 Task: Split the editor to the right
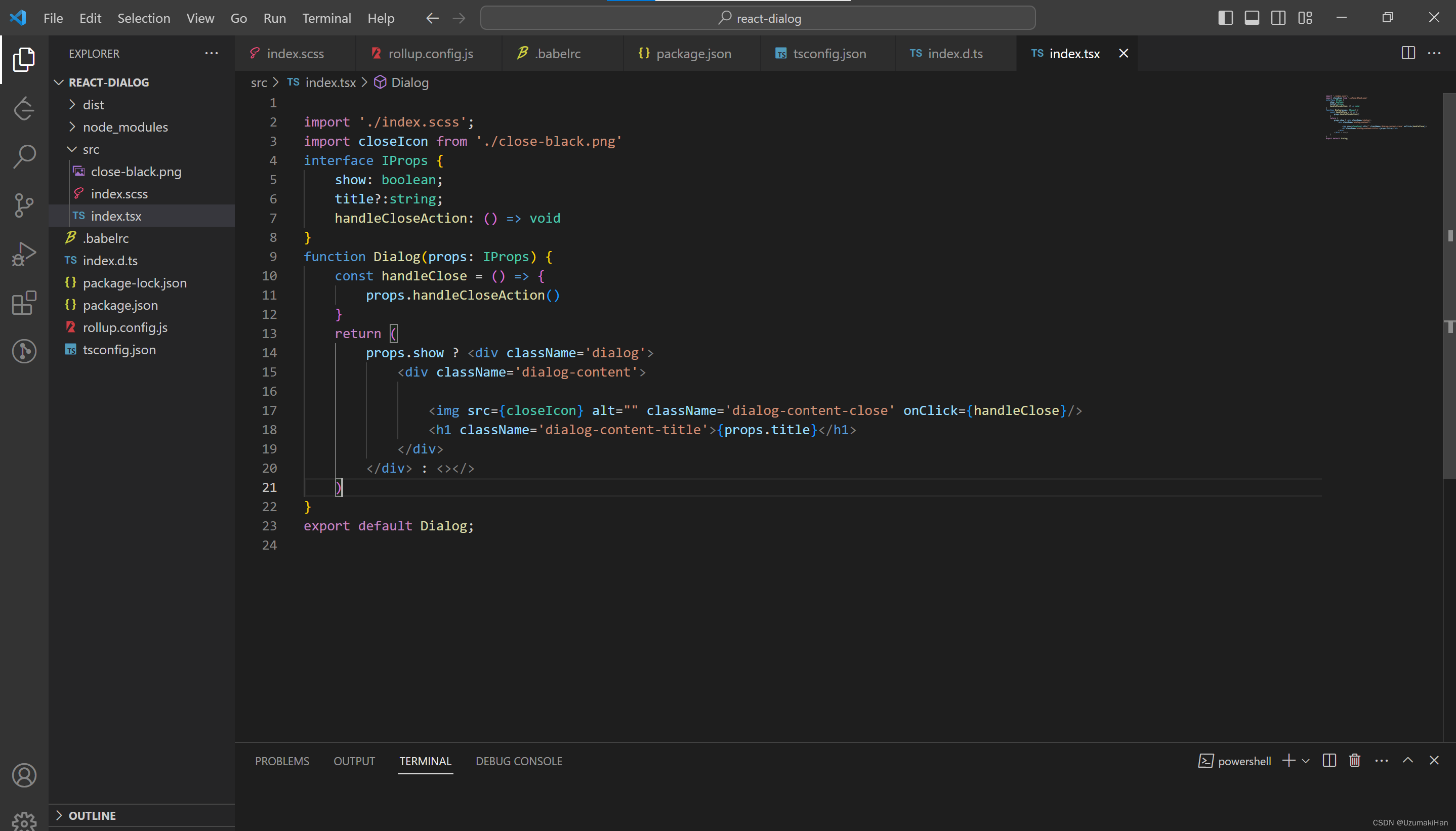(x=1408, y=53)
